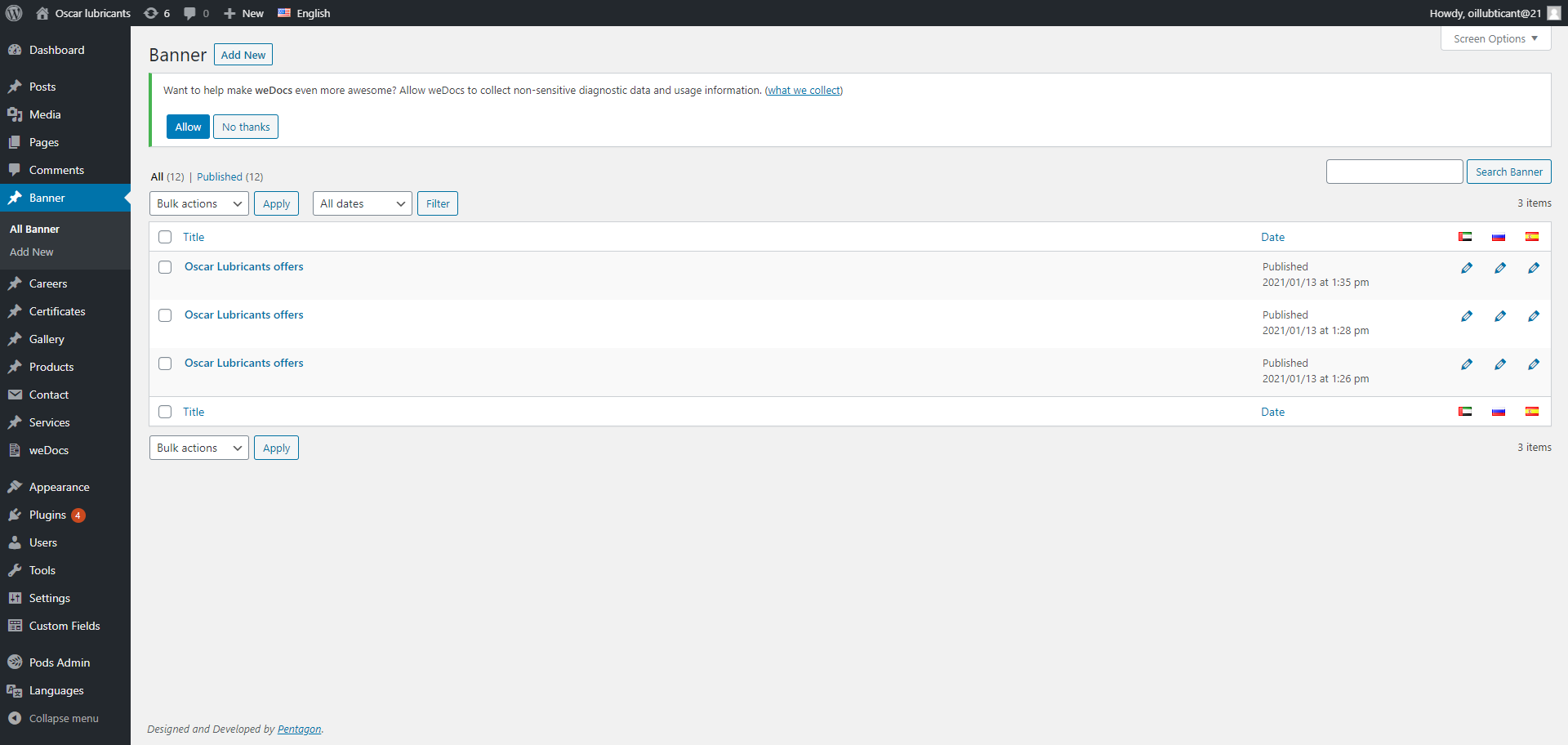Sort by the Date column header

coord(1272,237)
